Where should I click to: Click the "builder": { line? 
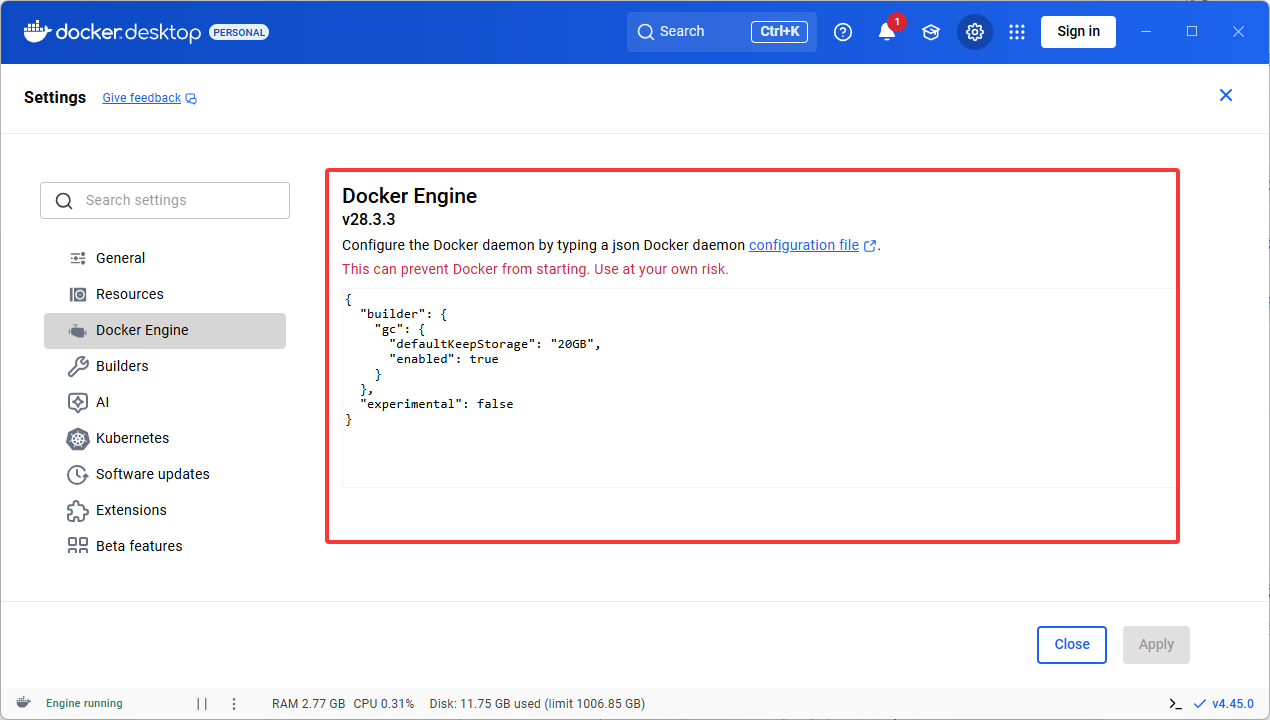point(403,314)
